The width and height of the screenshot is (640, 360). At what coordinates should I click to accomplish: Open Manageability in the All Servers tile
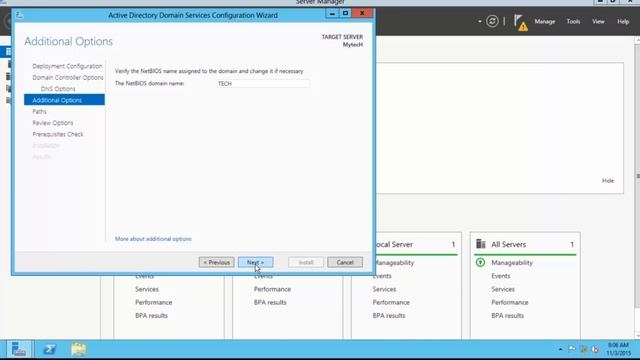(512, 263)
